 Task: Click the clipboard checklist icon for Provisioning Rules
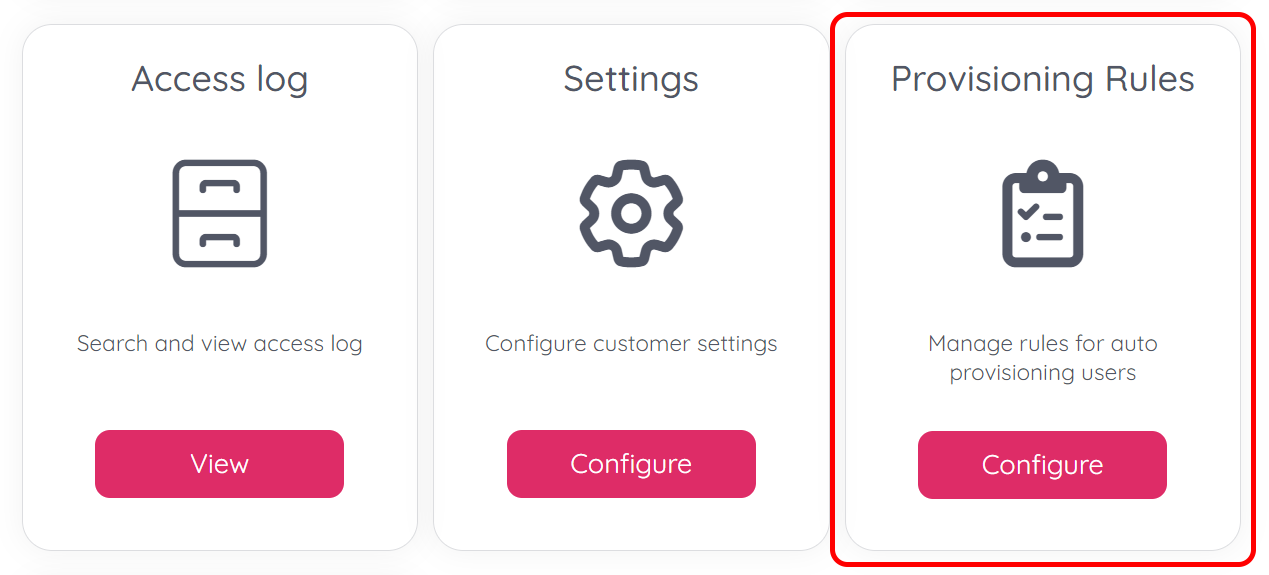pos(1042,213)
